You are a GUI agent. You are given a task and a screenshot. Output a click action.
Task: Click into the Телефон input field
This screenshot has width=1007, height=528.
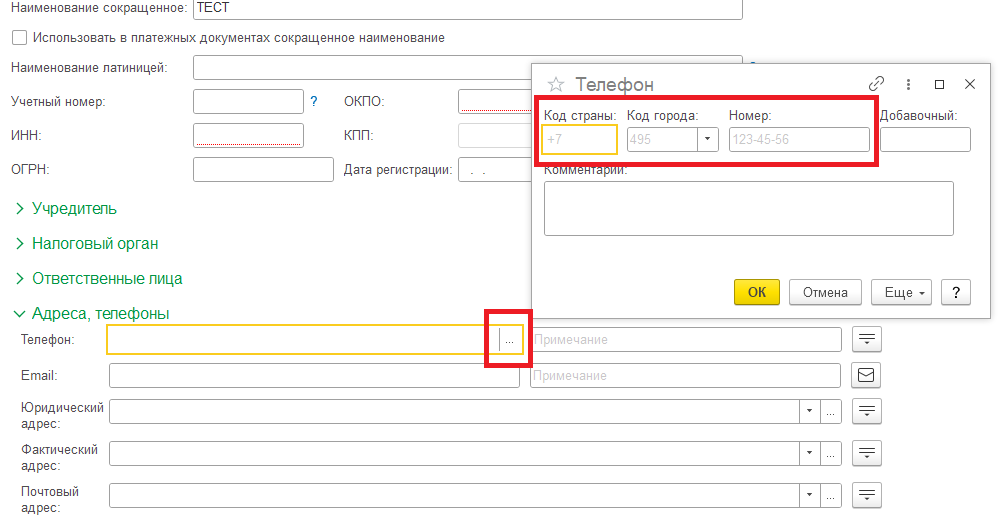[303, 340]
